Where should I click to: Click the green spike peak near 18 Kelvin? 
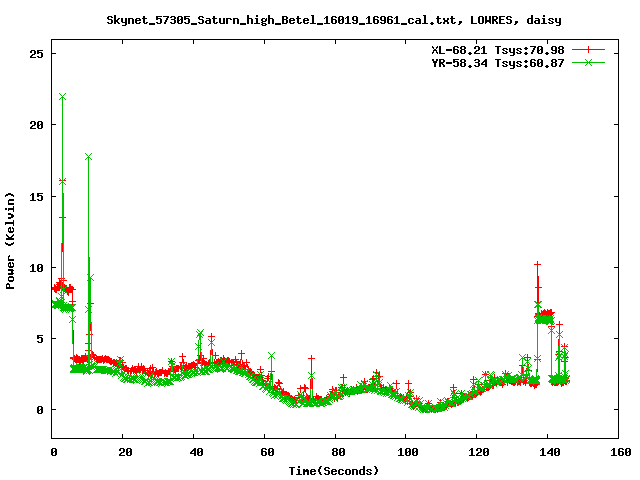[x=89, y=157]
